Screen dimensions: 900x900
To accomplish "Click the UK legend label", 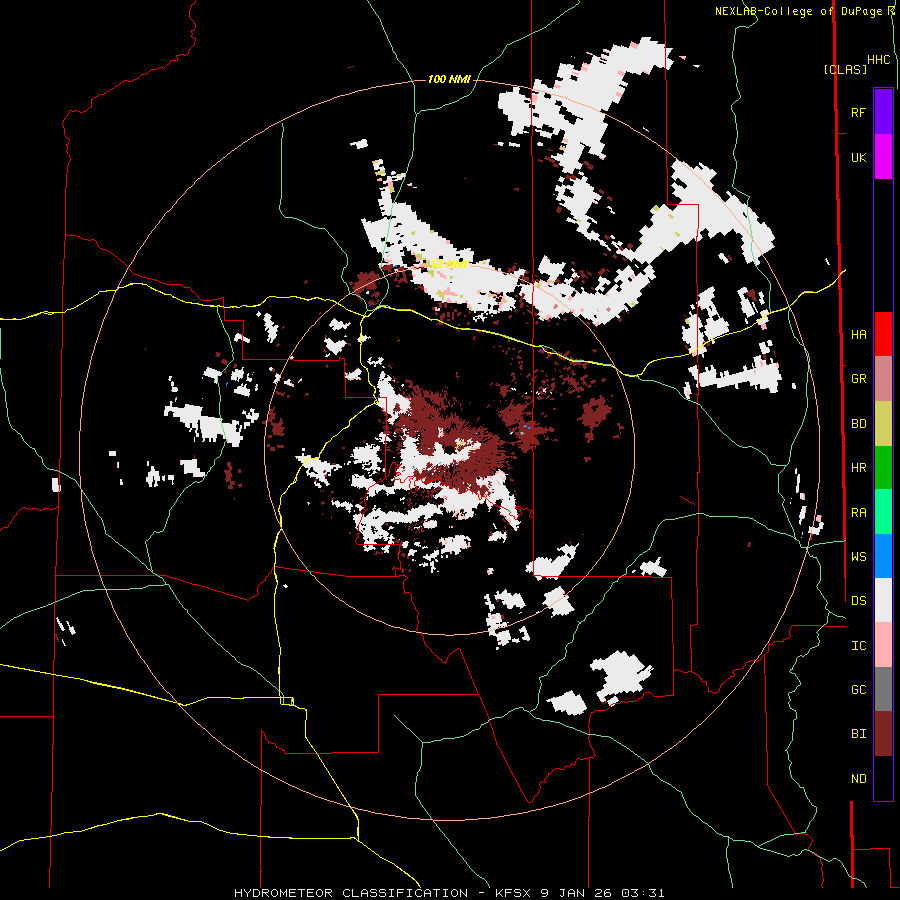I will pyautogui.click(x=859, y=157).
